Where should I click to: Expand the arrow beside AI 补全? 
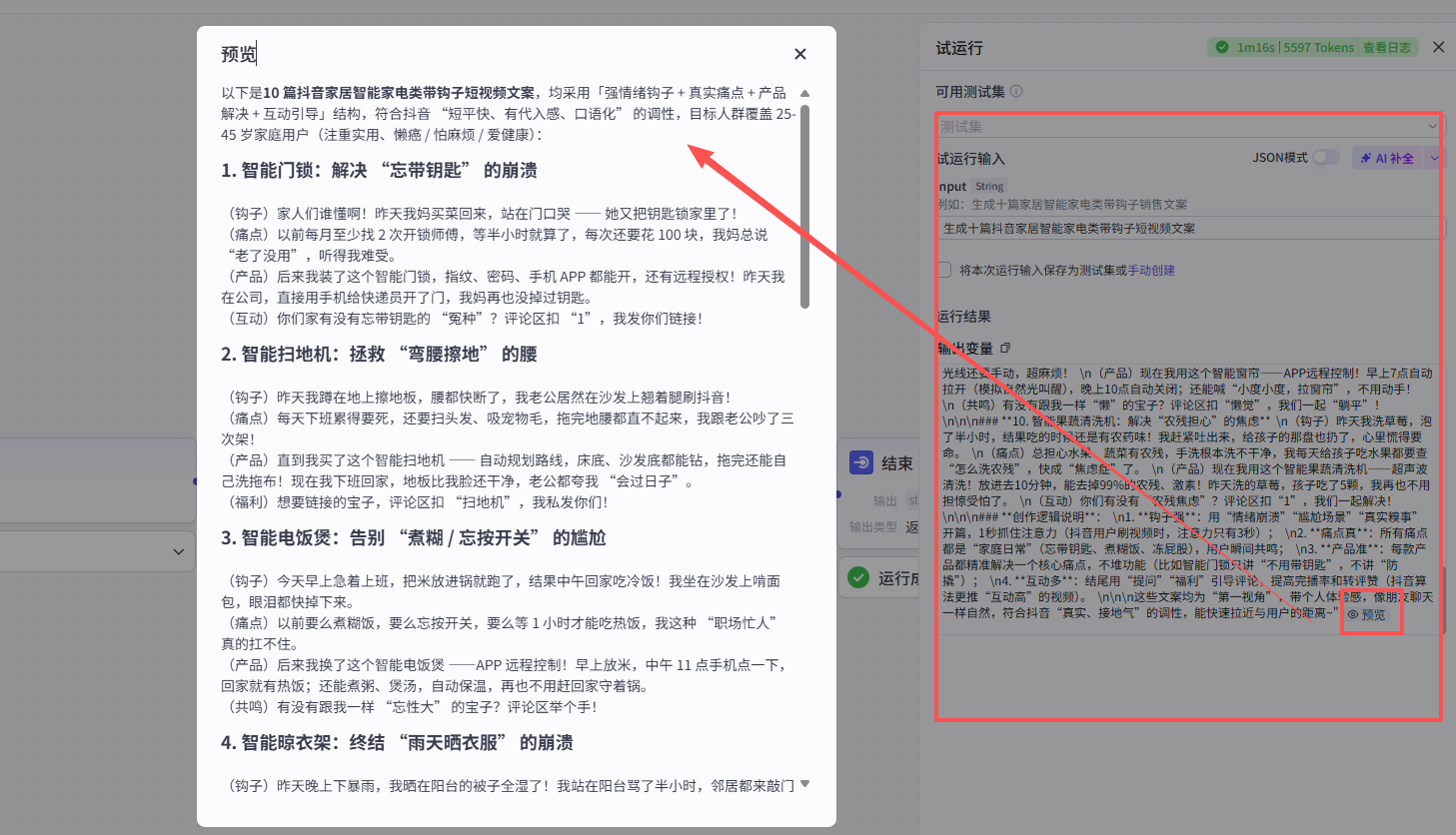(x=1434, y=158)
